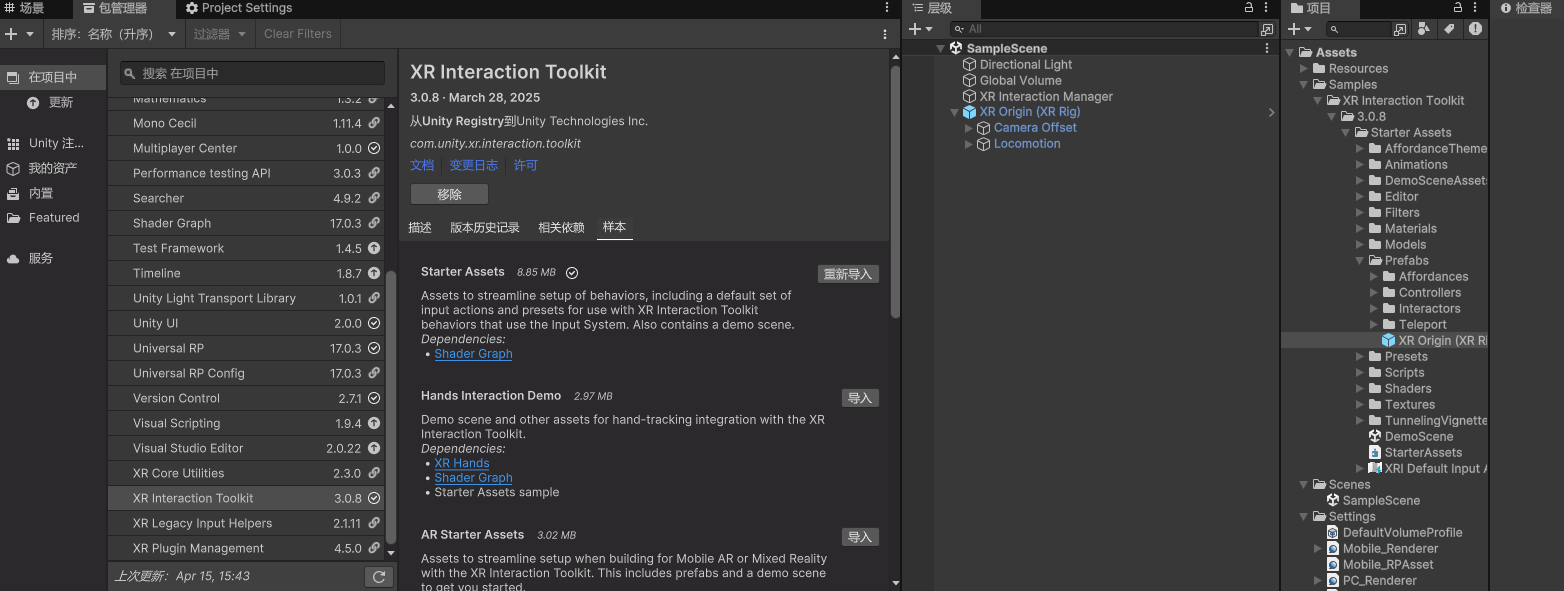
Task: Open the Project create plus dropdown
Action: pos(1300,30)
